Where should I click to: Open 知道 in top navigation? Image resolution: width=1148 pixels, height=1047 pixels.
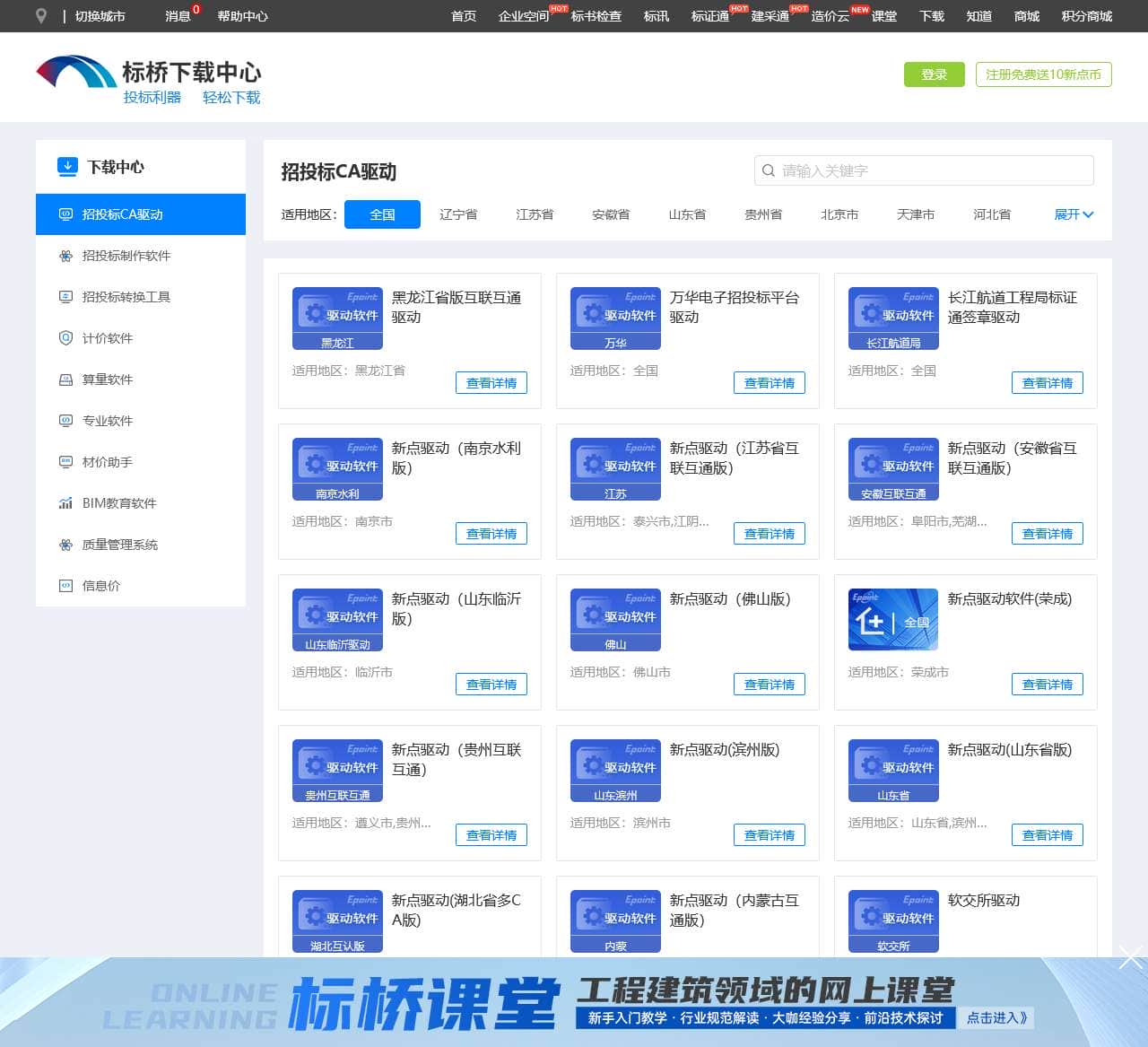[x=979, y=16]
